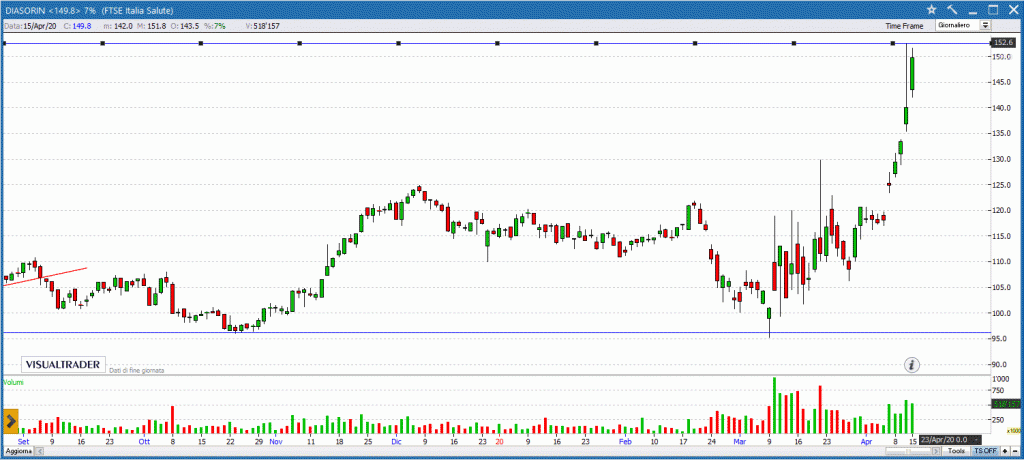
Task: Click the info circle icon on chart
Action: pyautogui.click(x=912, y=365)
